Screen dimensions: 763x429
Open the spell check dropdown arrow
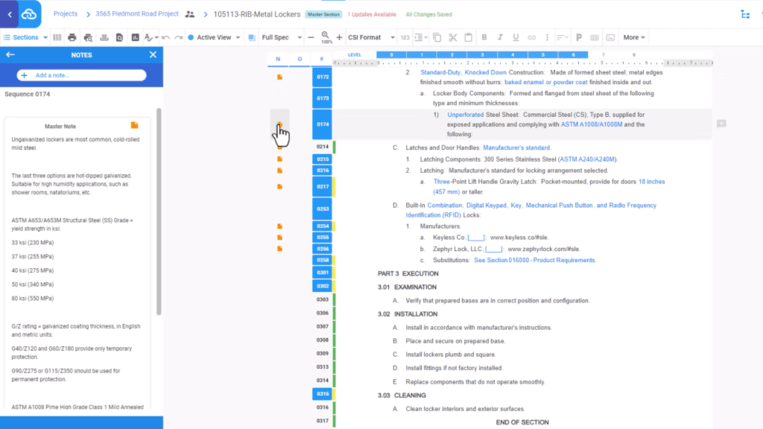156,38
